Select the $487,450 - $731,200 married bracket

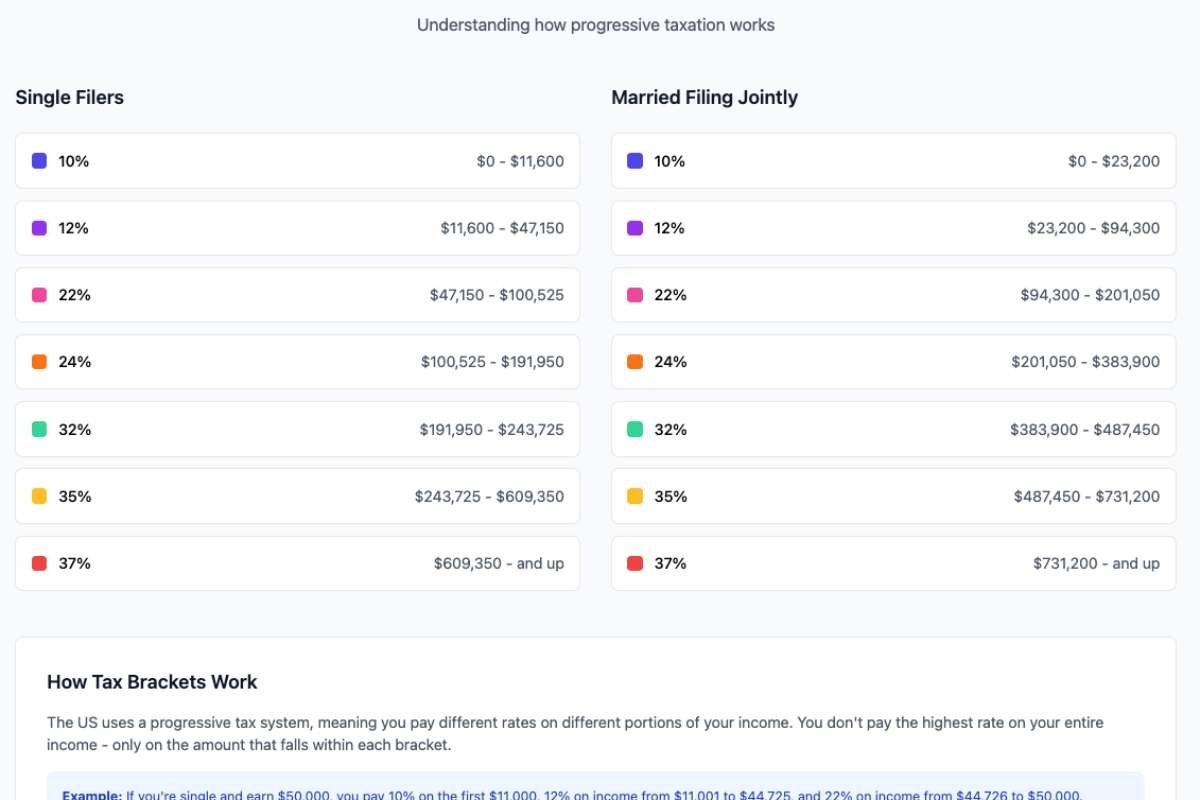coord(893,496)
